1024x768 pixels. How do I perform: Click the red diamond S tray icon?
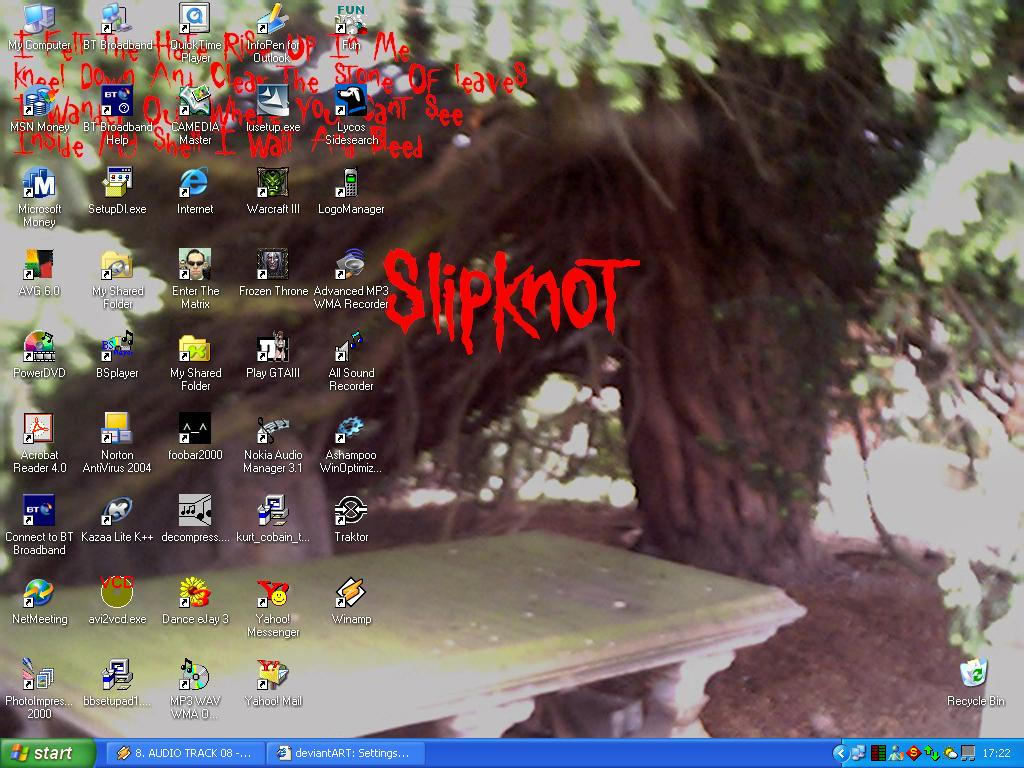914,754
